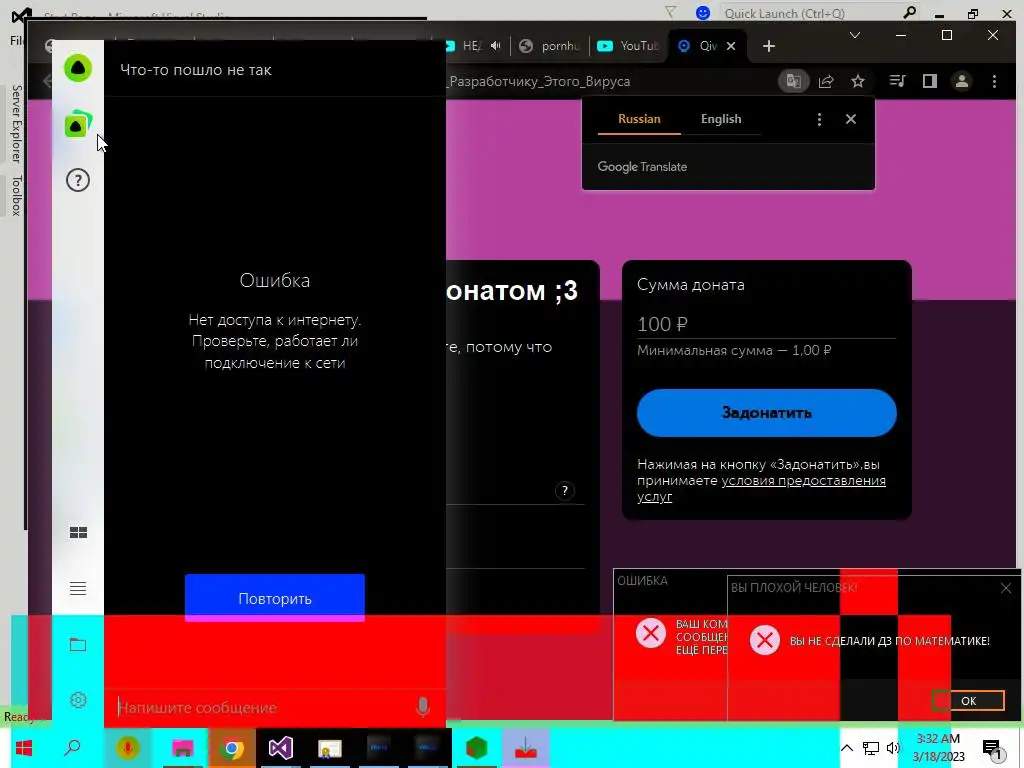Open the Toolbox side tab

point(16,195)
